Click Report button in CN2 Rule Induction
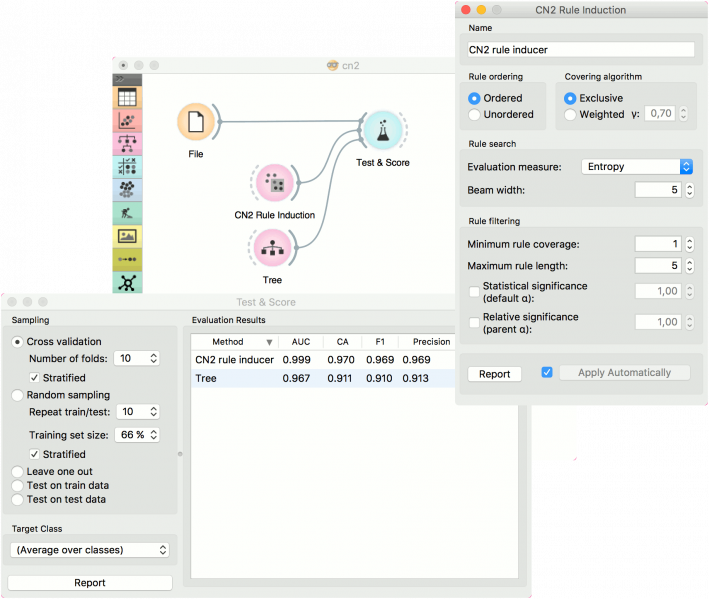709x599 pixels. 494,373
